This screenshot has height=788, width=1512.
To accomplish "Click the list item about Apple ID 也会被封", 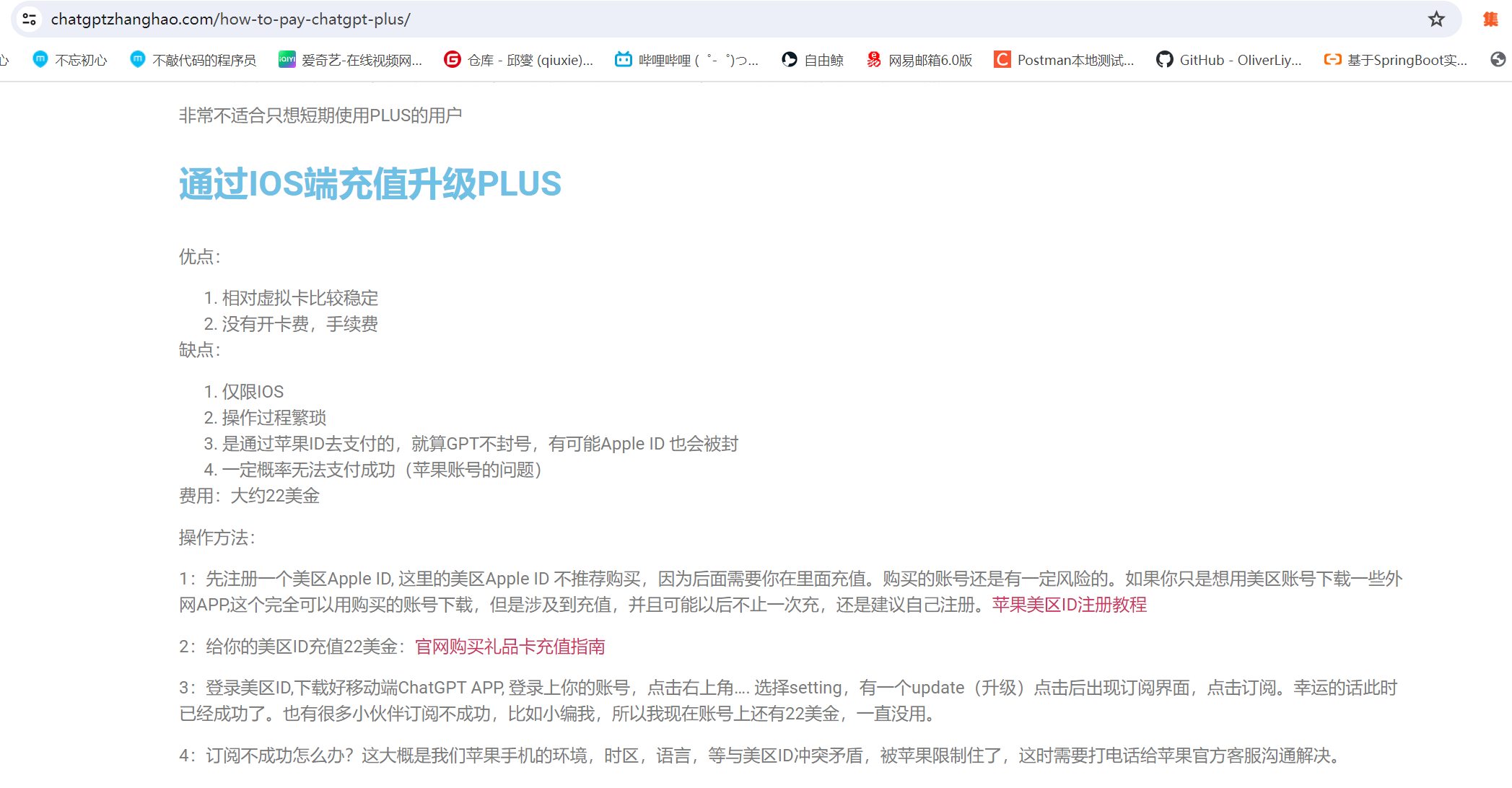I will click(x=480, y=444).
